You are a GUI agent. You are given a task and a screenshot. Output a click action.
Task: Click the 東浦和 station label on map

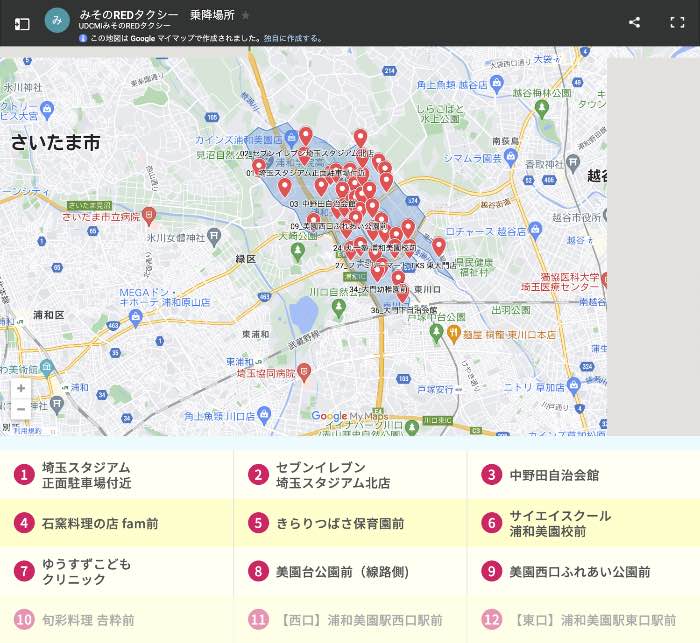(255, 334)
